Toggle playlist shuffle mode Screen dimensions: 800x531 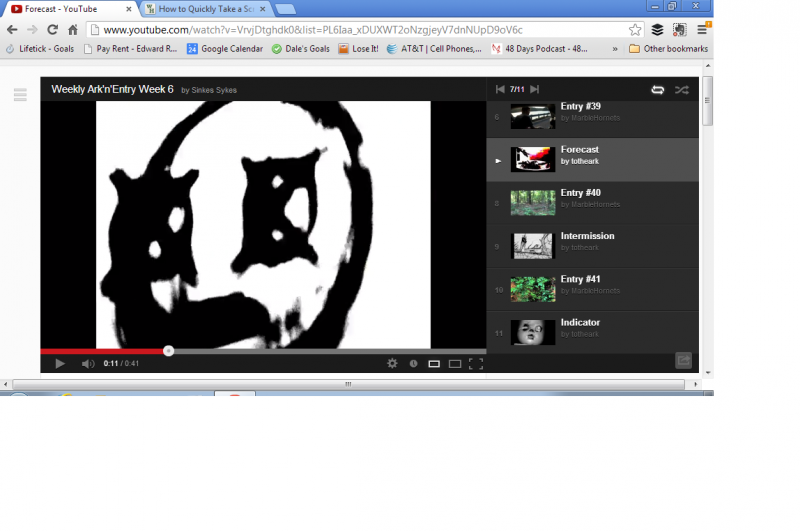pyautogui.click(x=681, y=90)
